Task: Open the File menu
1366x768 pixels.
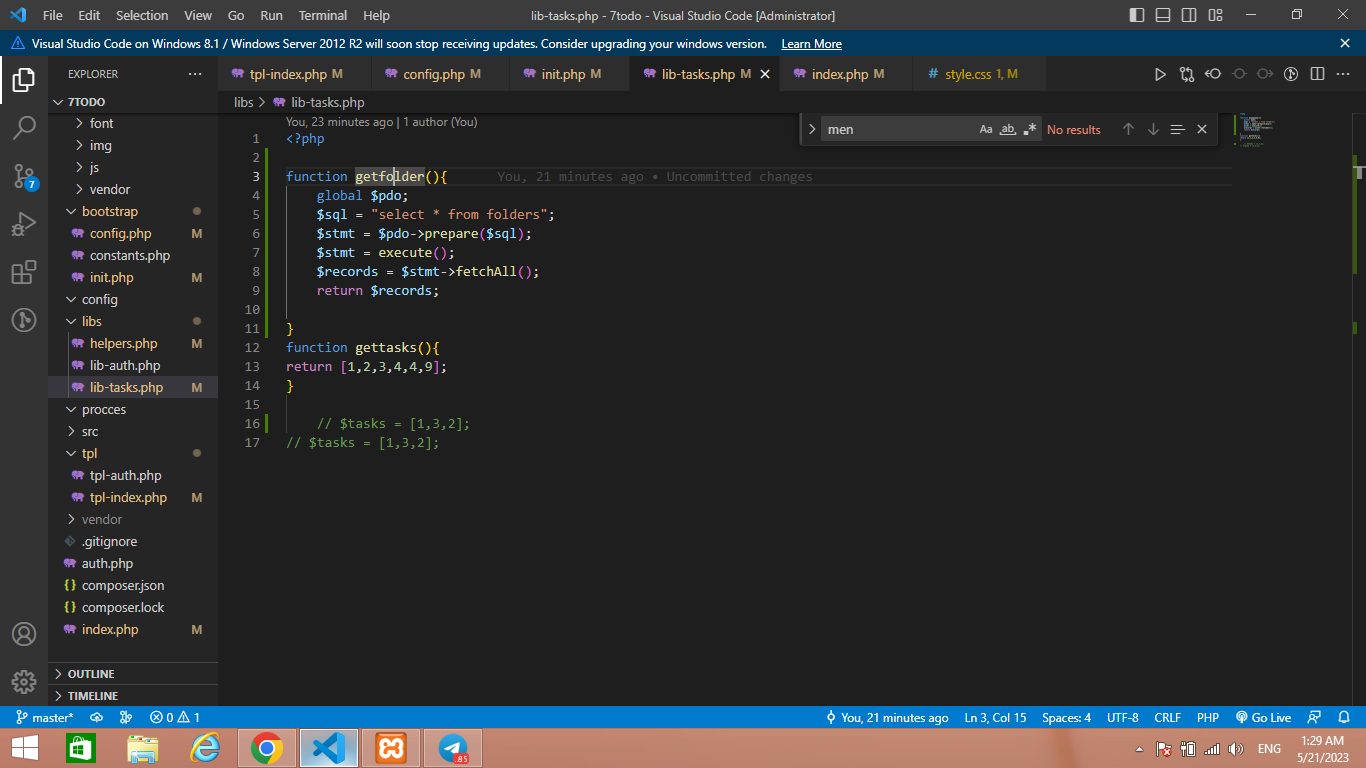Action: 53,15
